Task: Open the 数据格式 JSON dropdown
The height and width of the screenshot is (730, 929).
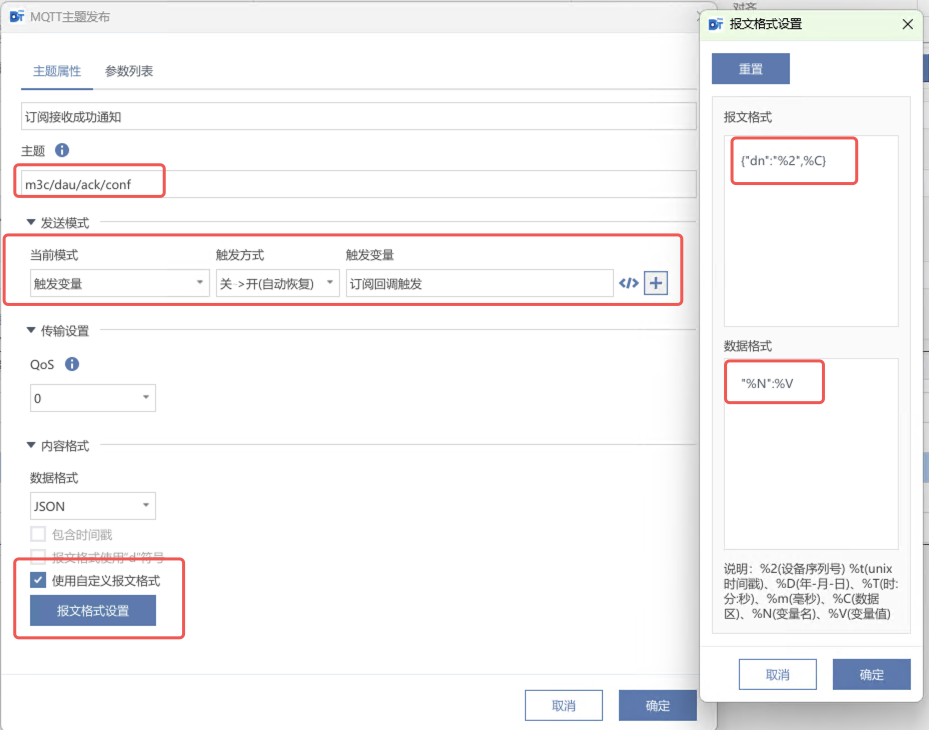Action: coord(93,506)
